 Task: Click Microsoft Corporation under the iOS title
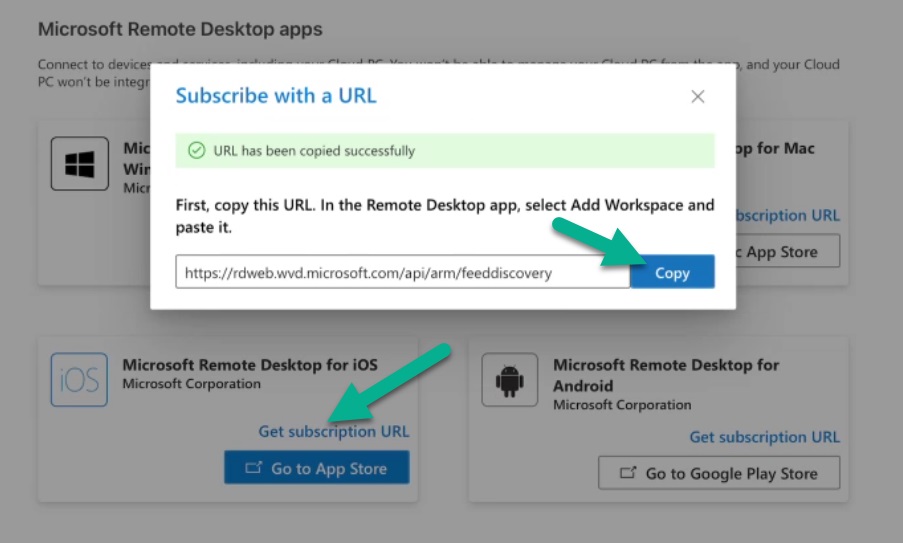pyautogui.click(x=191, y=383)
